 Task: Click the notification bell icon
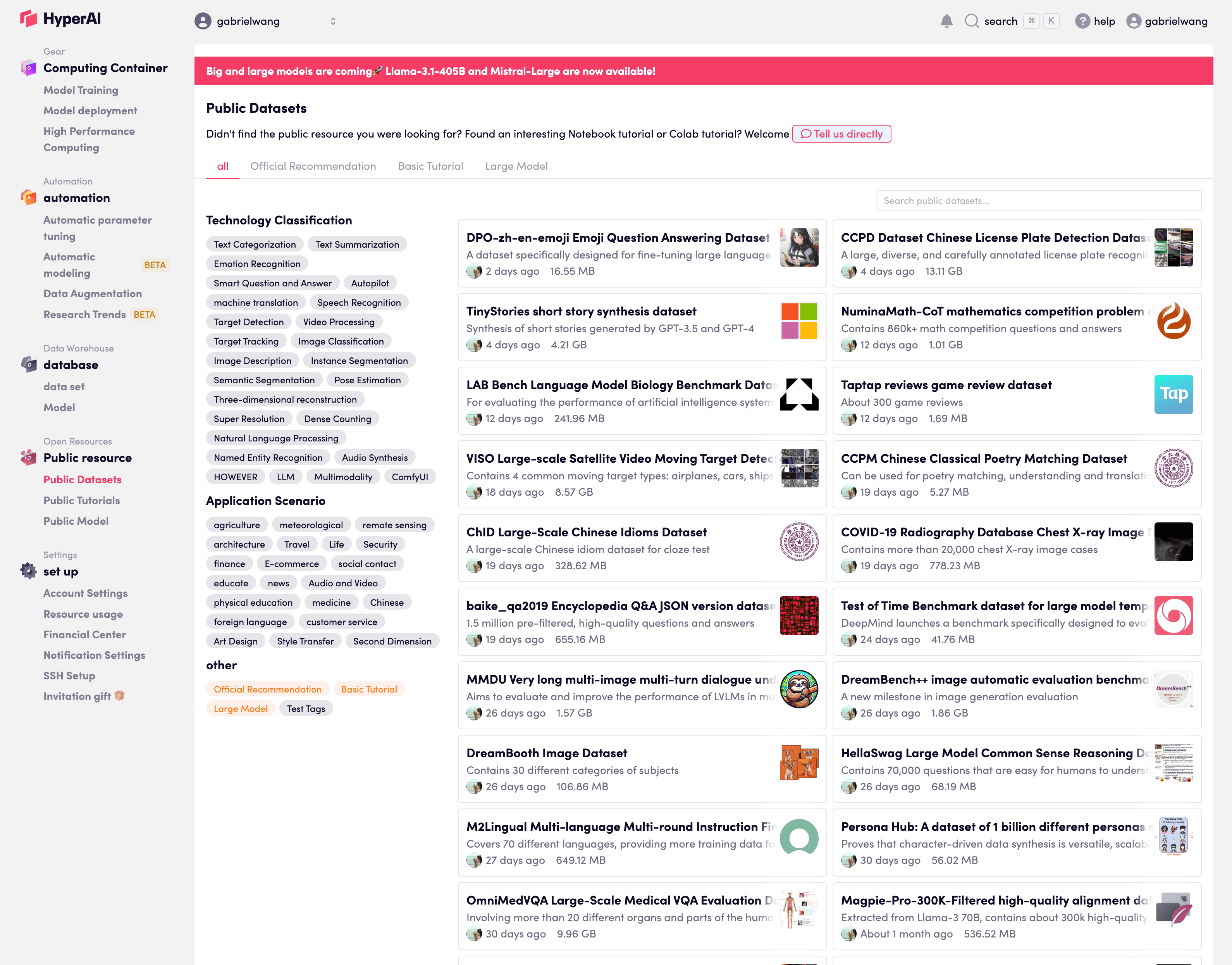pyautogui.click(x=946, y=21)
